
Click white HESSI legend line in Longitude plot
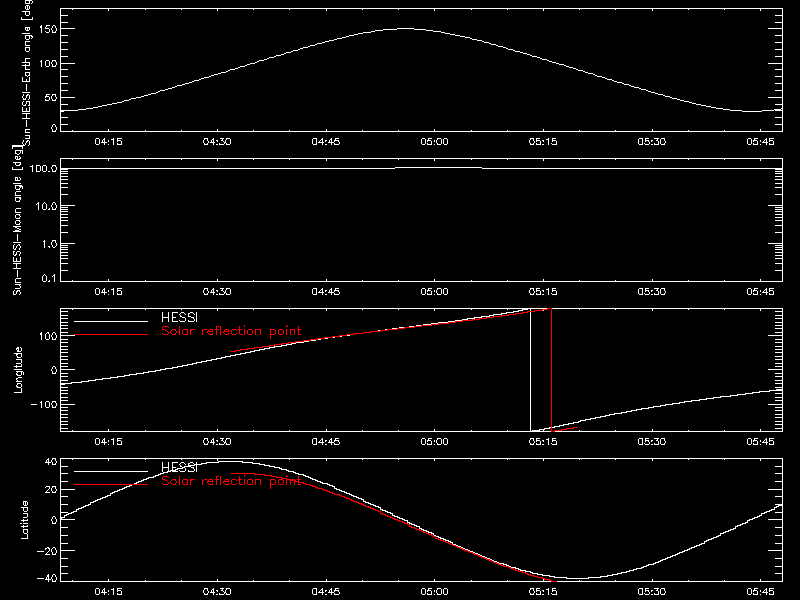tap(111, 321)
